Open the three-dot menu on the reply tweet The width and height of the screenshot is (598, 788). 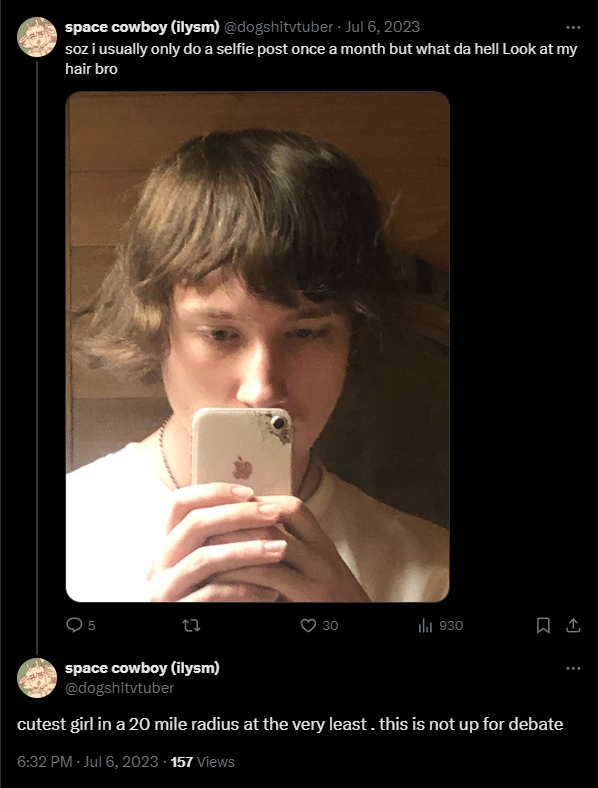pos(573,668)
